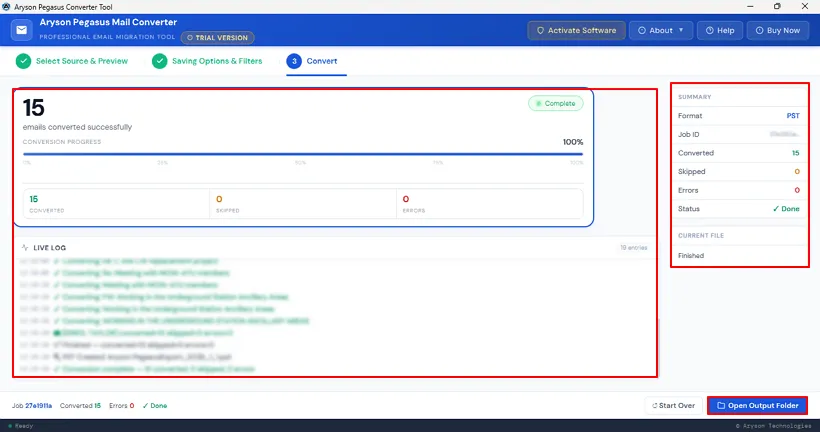Click the 0 Errors stat card
Screen dimensions: 820x432
489,204
